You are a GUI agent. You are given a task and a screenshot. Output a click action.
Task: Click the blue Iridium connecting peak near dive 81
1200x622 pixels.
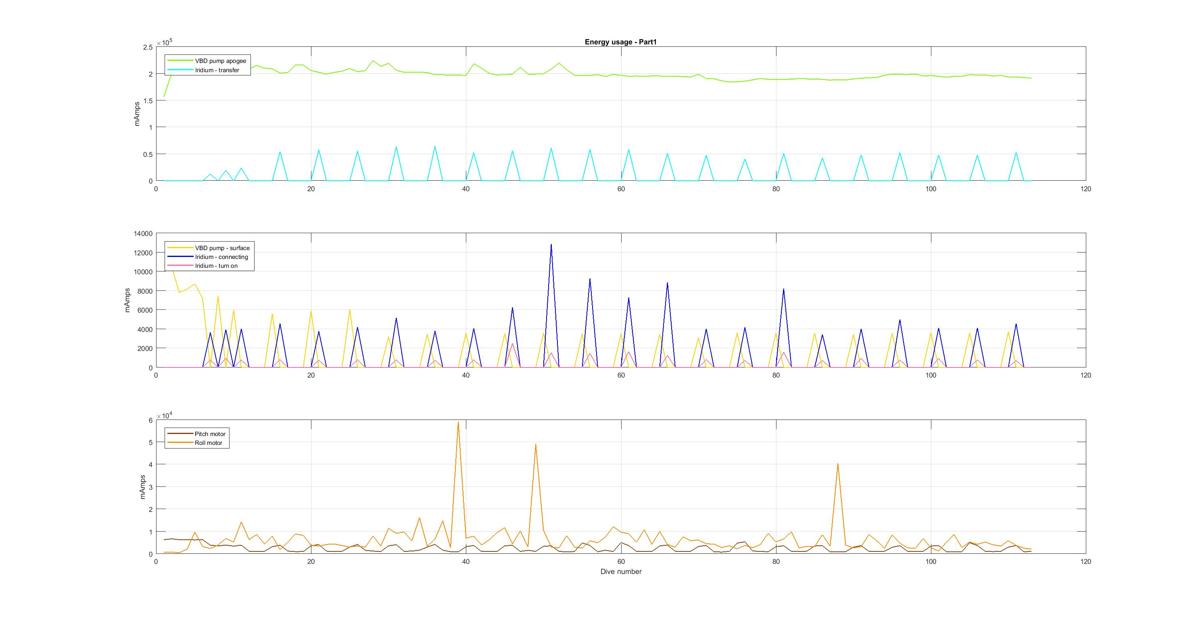pyautogui.click(x=784, y=290)
